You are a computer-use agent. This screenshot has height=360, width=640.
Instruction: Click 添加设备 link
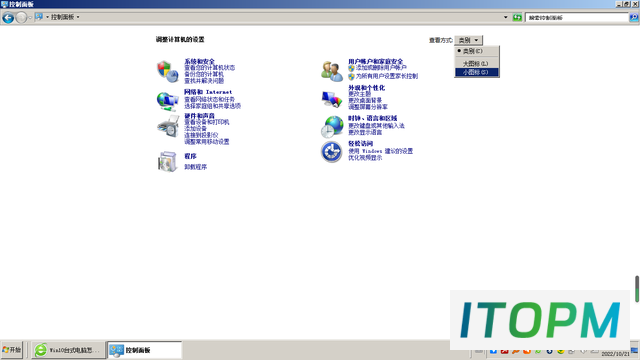pyautogui.click(x=195, y=129)
